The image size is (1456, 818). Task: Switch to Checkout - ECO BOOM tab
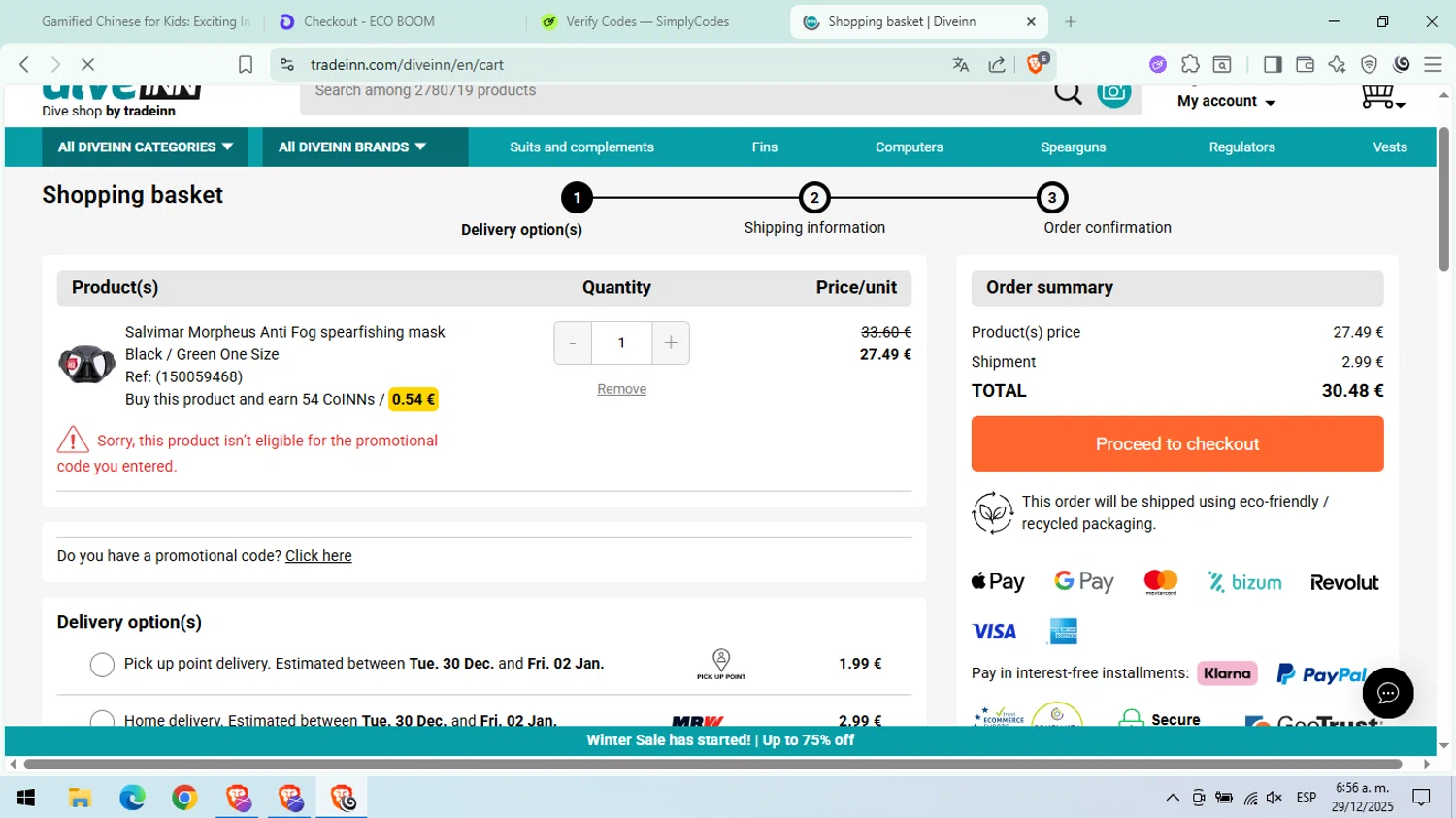(398, 21)
